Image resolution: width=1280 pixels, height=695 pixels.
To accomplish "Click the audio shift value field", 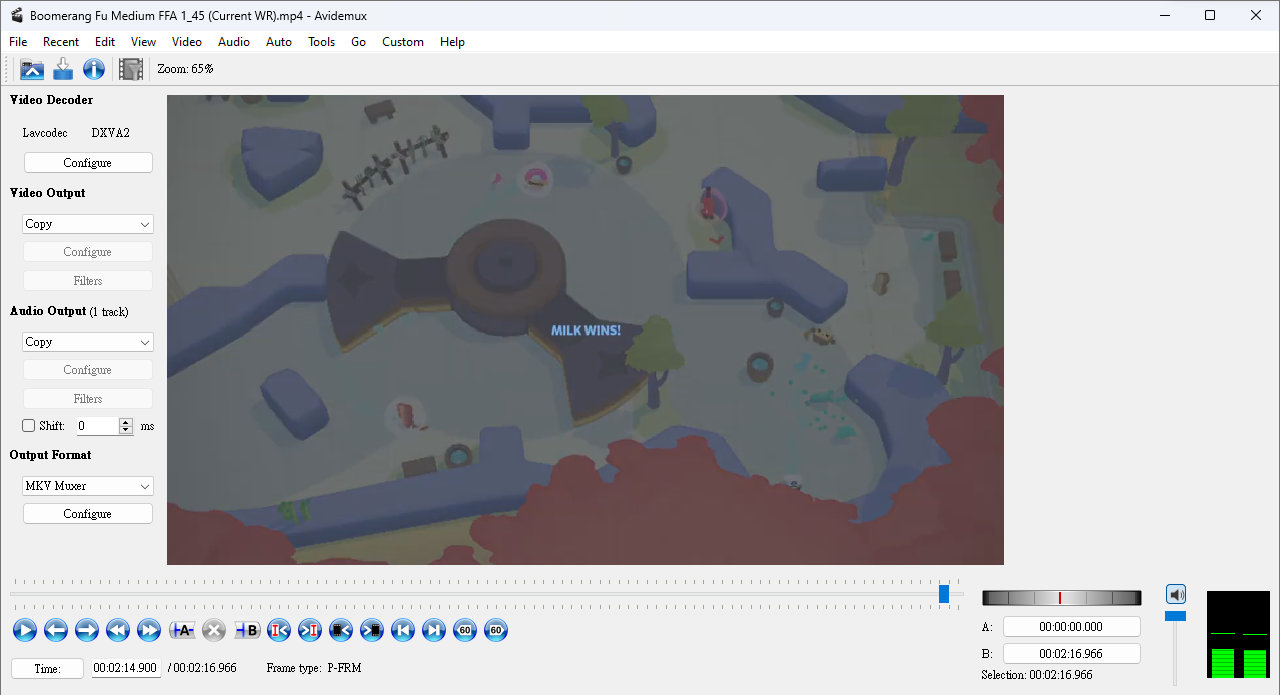I will pos(98,426).
